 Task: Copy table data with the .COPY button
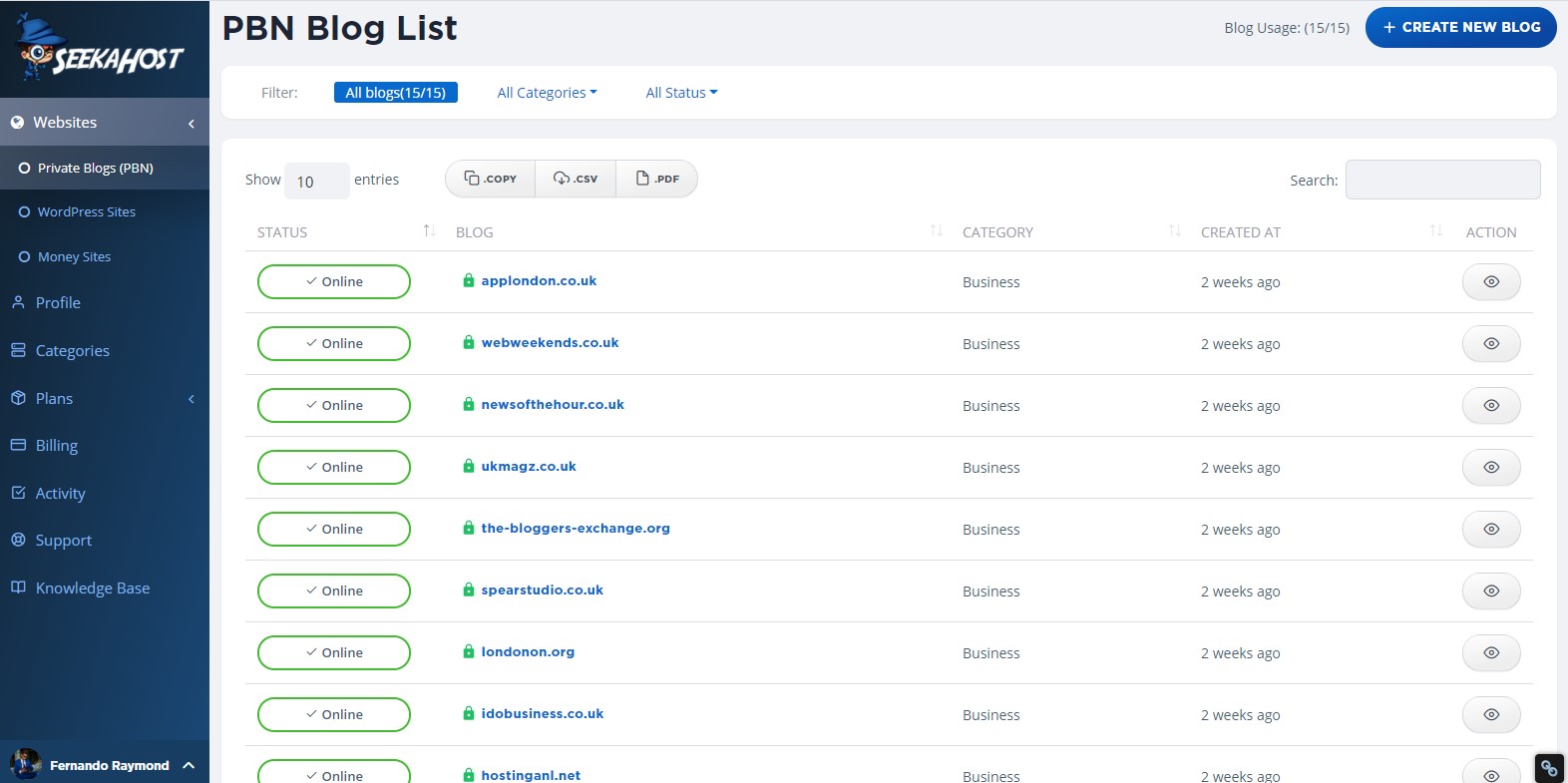pyautogui.click(x=491, y=179)
